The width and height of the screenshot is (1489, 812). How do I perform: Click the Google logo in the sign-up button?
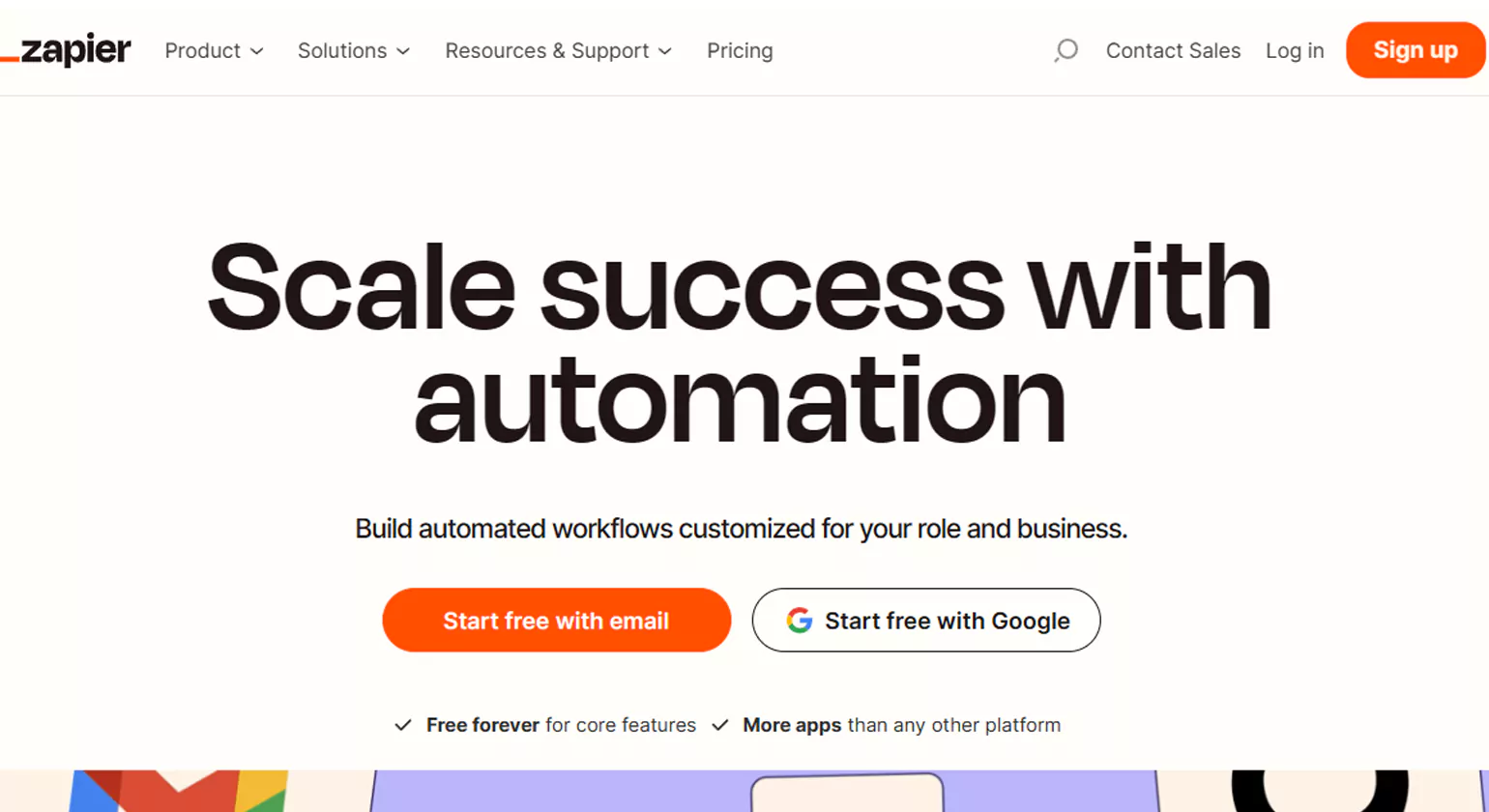tap(800, 621)
